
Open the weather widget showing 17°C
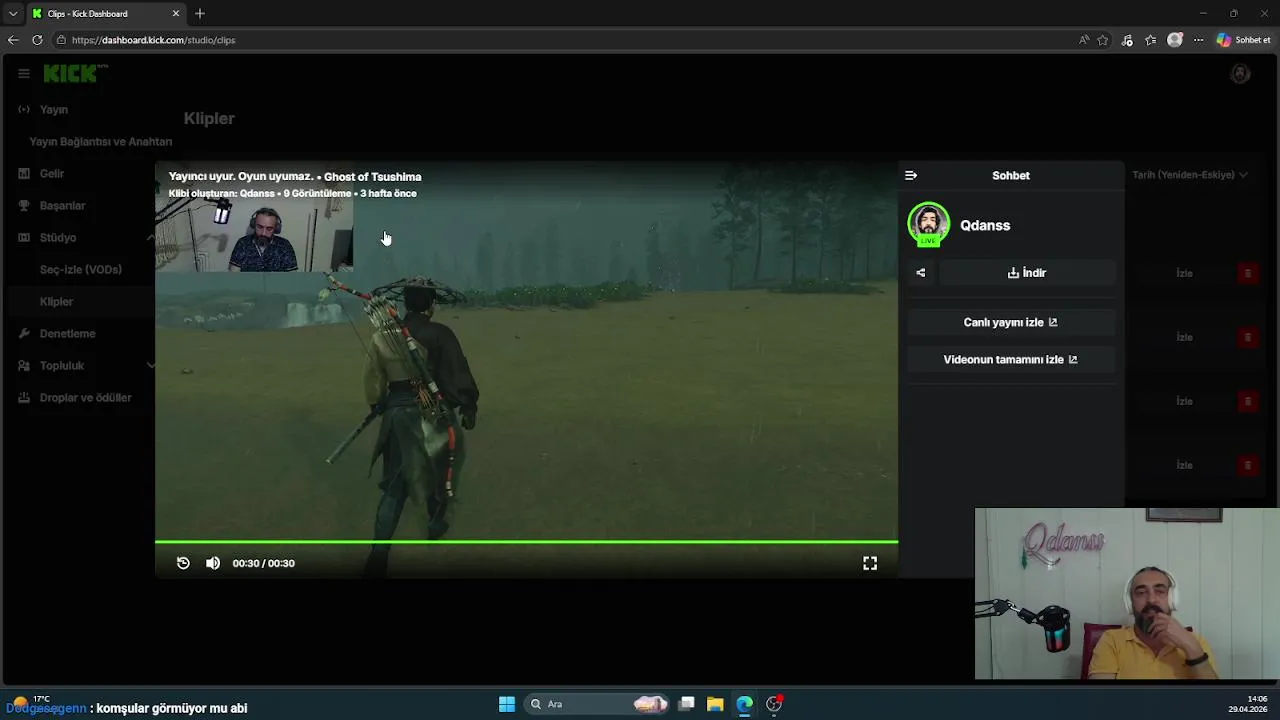pyautogui.click(x=30, y=702)
